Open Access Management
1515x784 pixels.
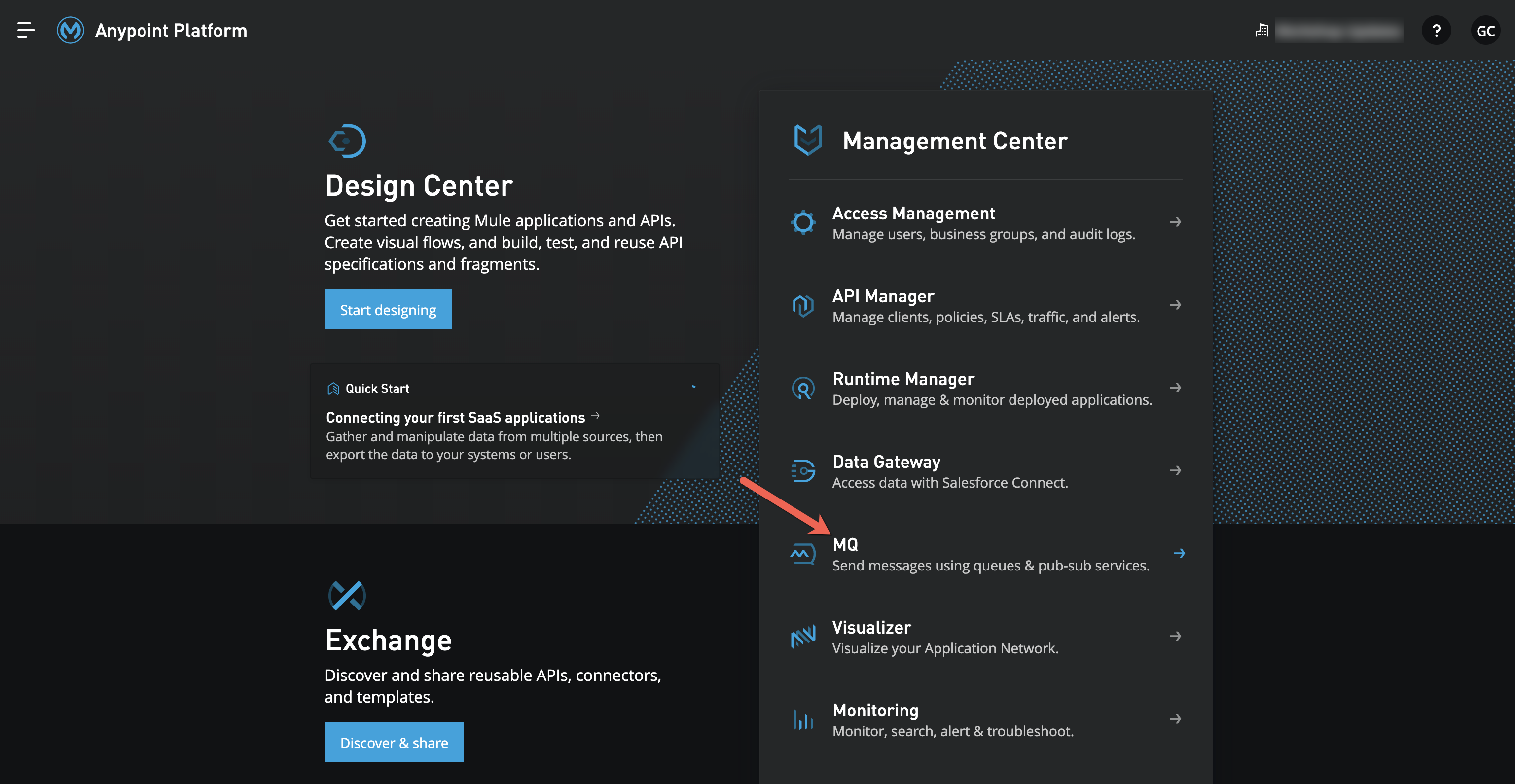coord(913,213)
